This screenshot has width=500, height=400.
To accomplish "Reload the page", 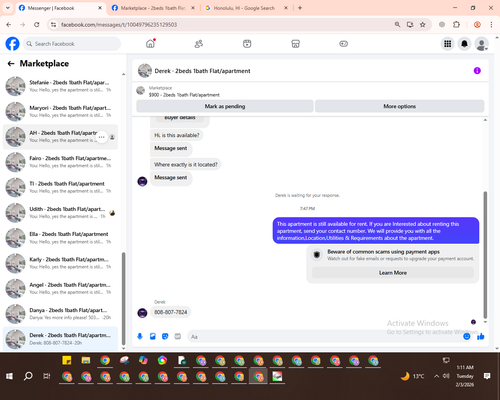I will coord(37,24).
